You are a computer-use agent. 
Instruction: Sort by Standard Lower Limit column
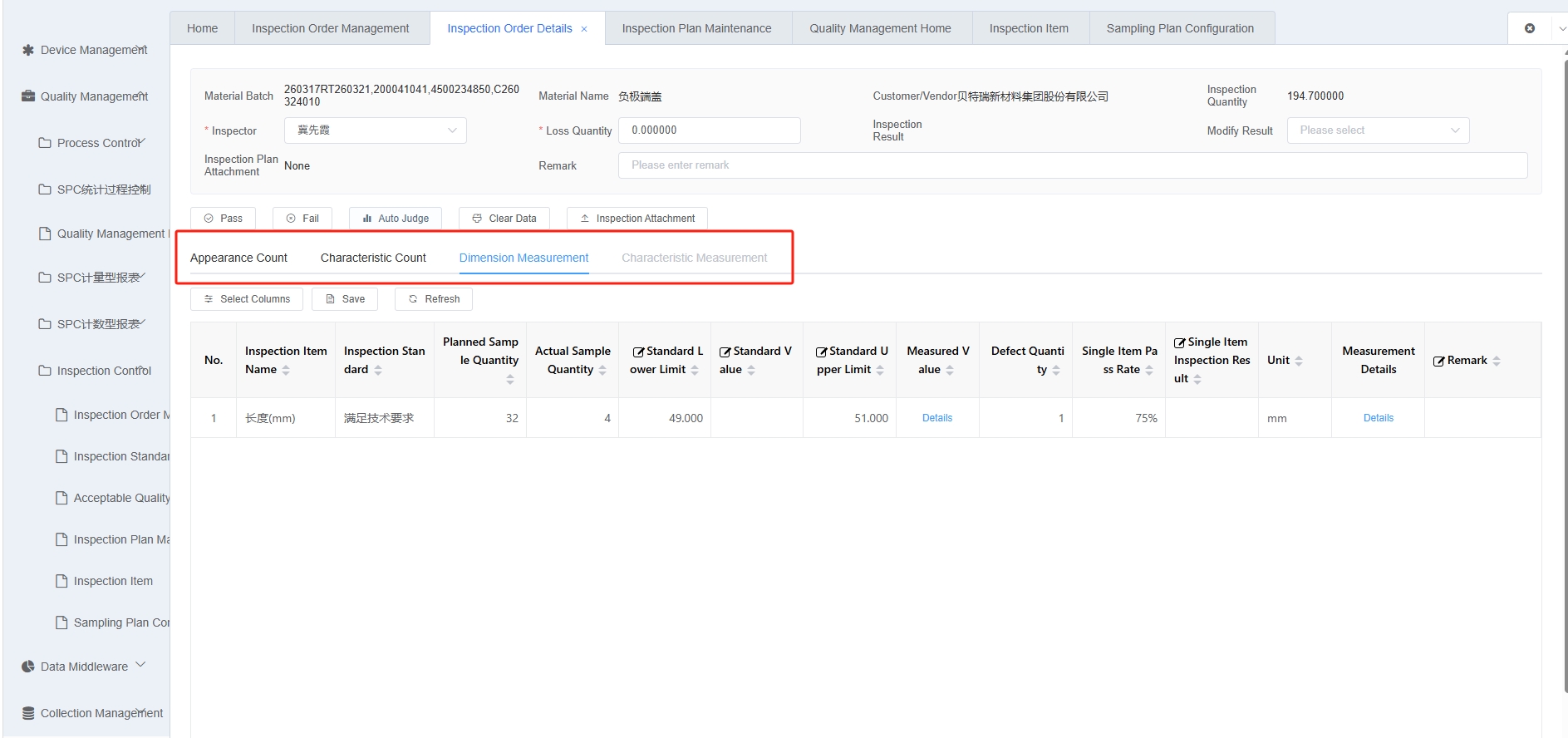695,370
